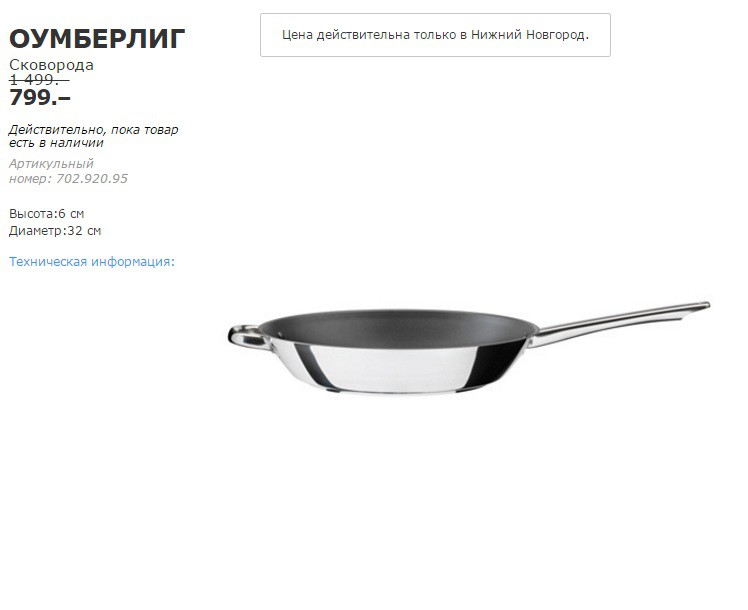
Task: Click the far tip of the pan handle
Action: click(x=701, y=305)
